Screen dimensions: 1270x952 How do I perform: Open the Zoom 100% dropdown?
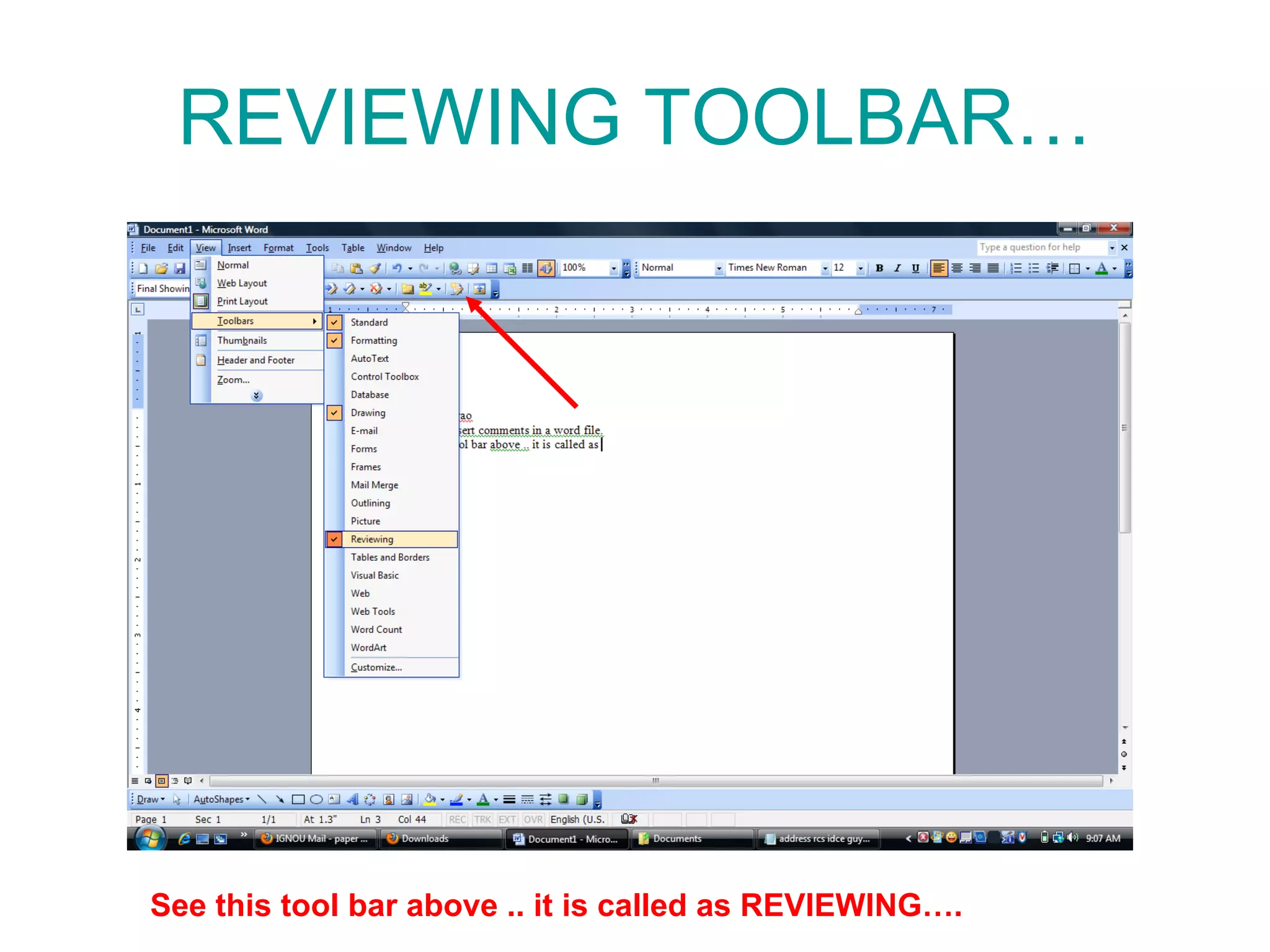[613, 268]
